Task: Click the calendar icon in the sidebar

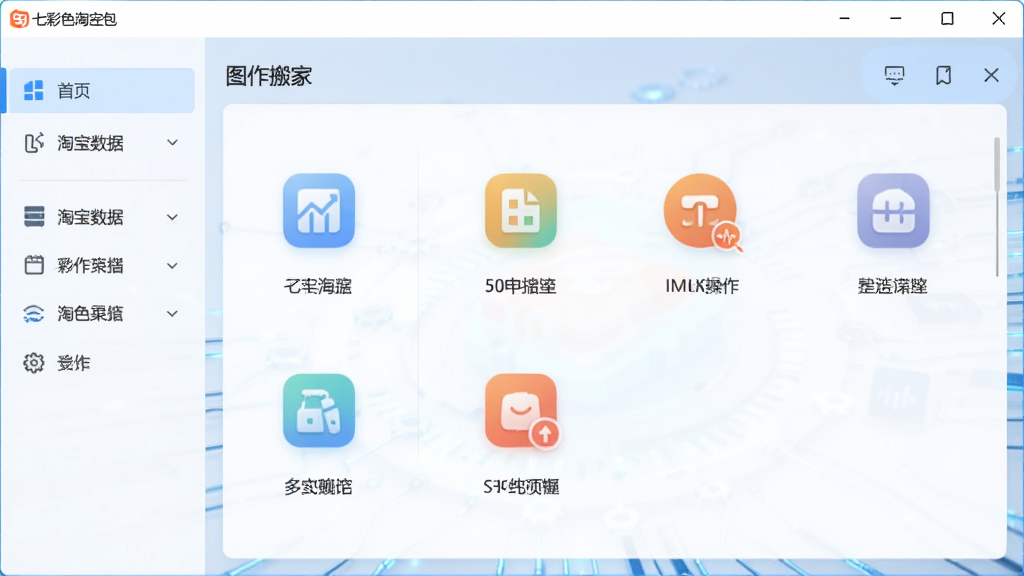Action: click(34, 265)
